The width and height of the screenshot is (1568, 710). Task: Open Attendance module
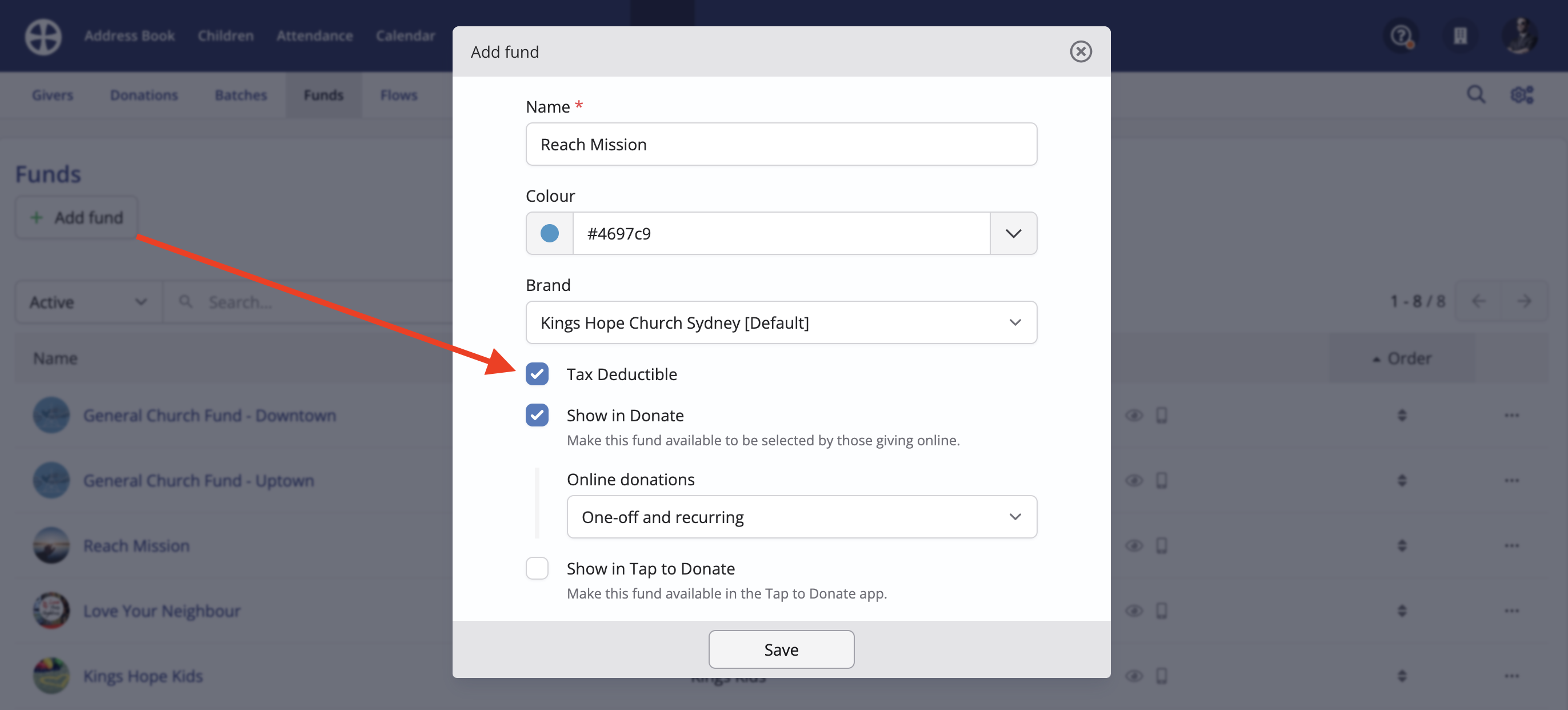click(314, 36)
